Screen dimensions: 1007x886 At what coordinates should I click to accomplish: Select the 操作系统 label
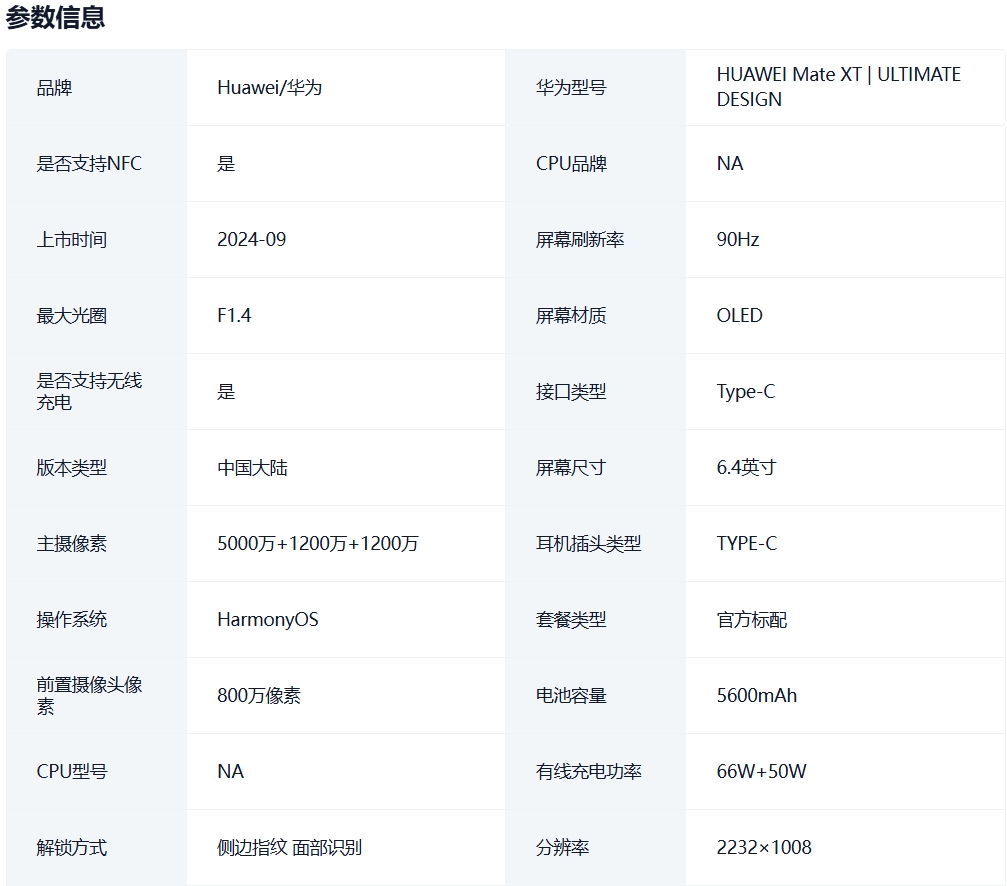71,619
